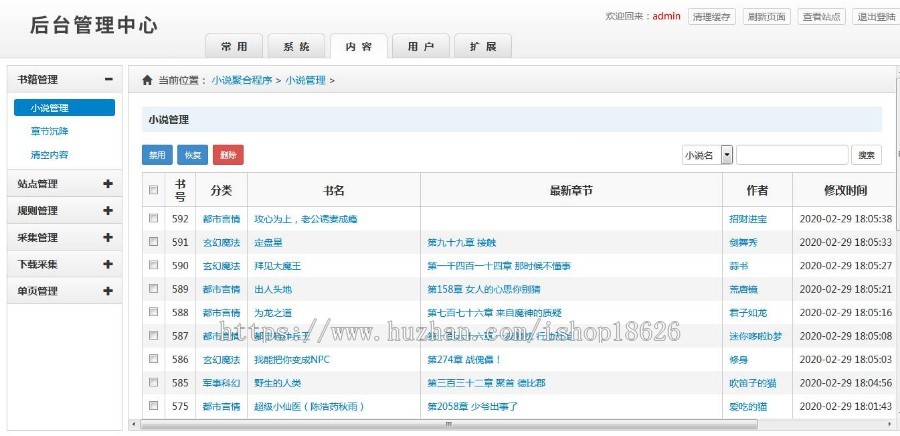Click 玄幻魔法 category in row 591
Screen dimensions: 900x436
click(x=221, y=243)
